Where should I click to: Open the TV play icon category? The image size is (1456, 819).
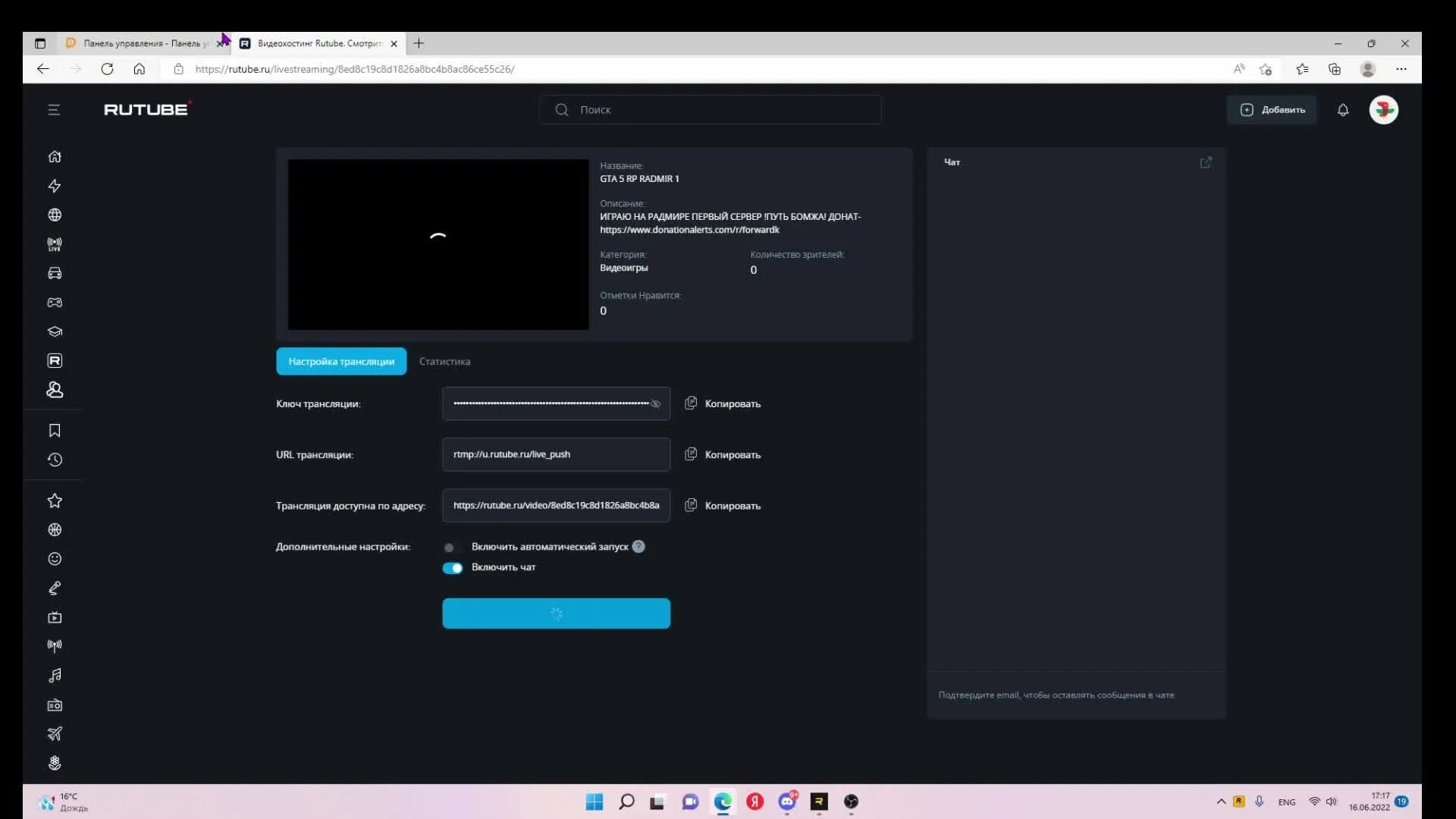point(55,617)
